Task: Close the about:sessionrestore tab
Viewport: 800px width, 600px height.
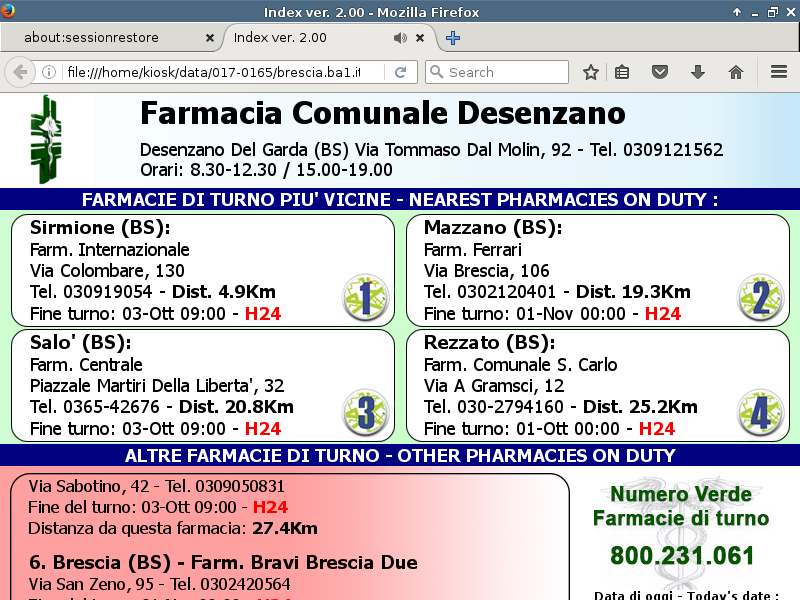Action: click(x=209, y=38)
